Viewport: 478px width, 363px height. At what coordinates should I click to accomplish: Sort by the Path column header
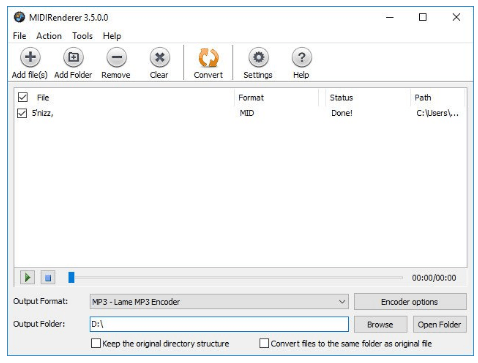(x=423, y=98)
